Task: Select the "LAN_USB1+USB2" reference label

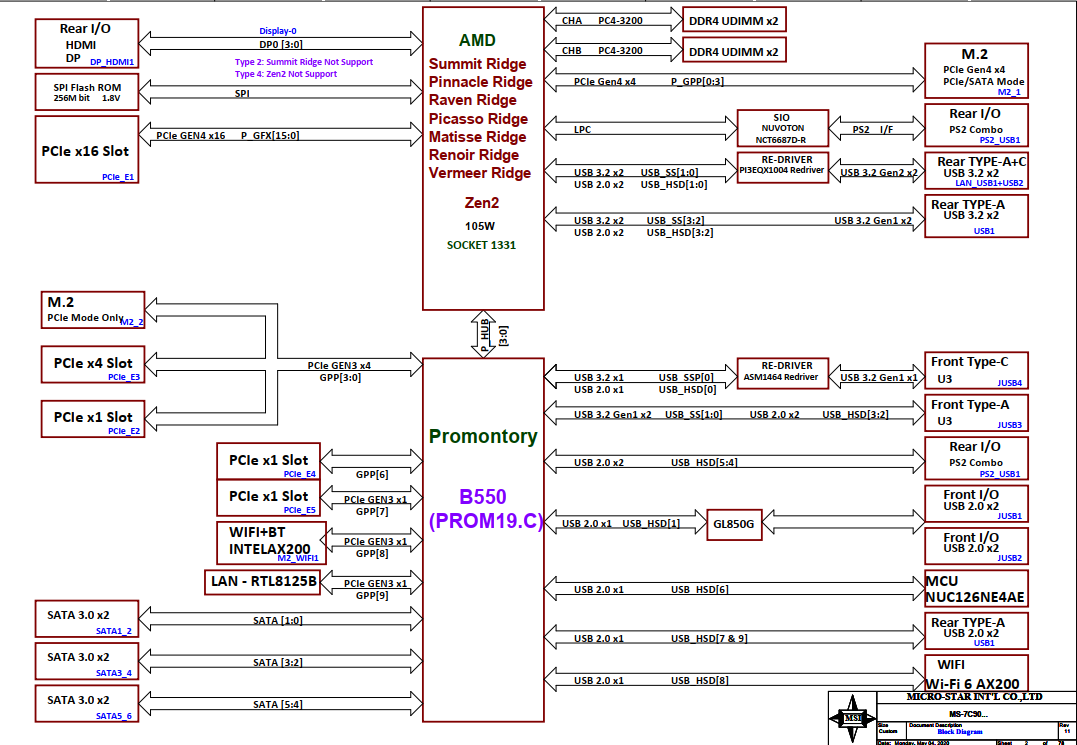Action: point(990,183)
